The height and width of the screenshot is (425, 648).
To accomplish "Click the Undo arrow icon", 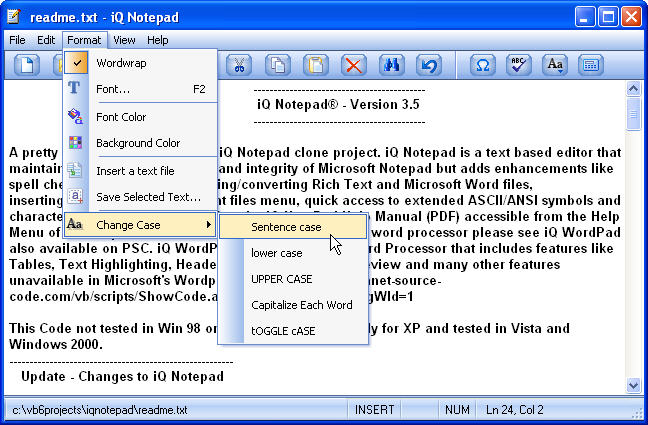I will (x=429, y=66).
